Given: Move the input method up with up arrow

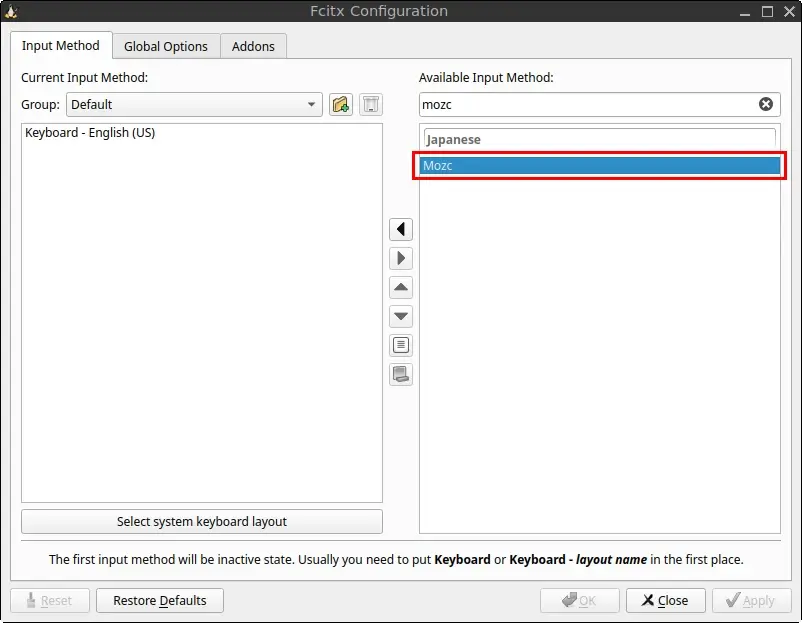Looking at the screenshot, I should coord(401,287).
